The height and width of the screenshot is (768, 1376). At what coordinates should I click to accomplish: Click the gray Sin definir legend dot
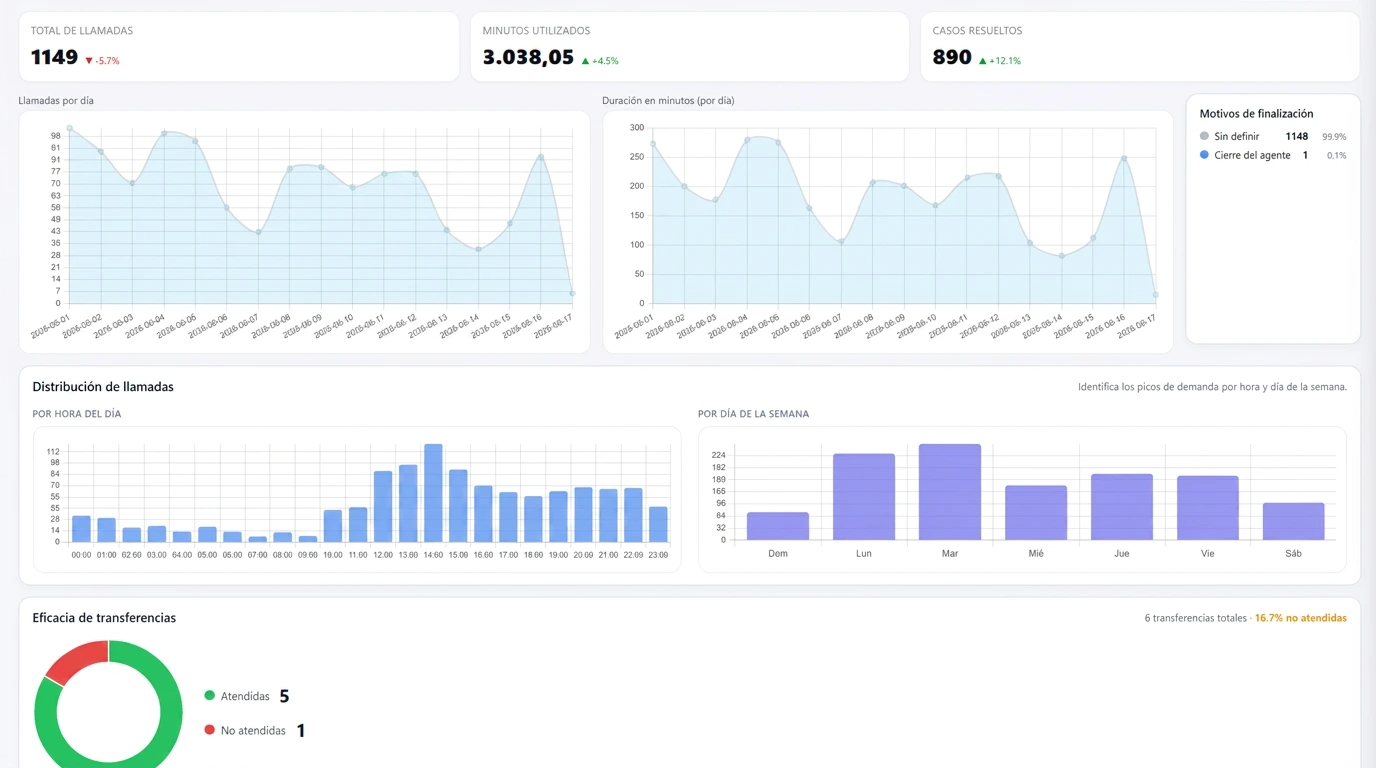tap(1204, 136)
